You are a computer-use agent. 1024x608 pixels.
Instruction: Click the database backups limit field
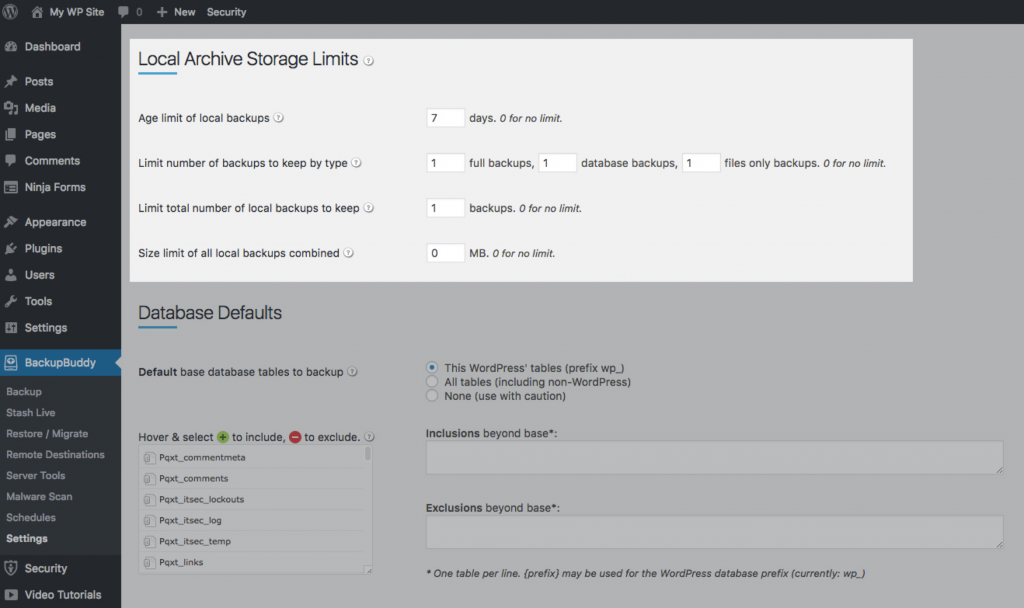[557, 163]
